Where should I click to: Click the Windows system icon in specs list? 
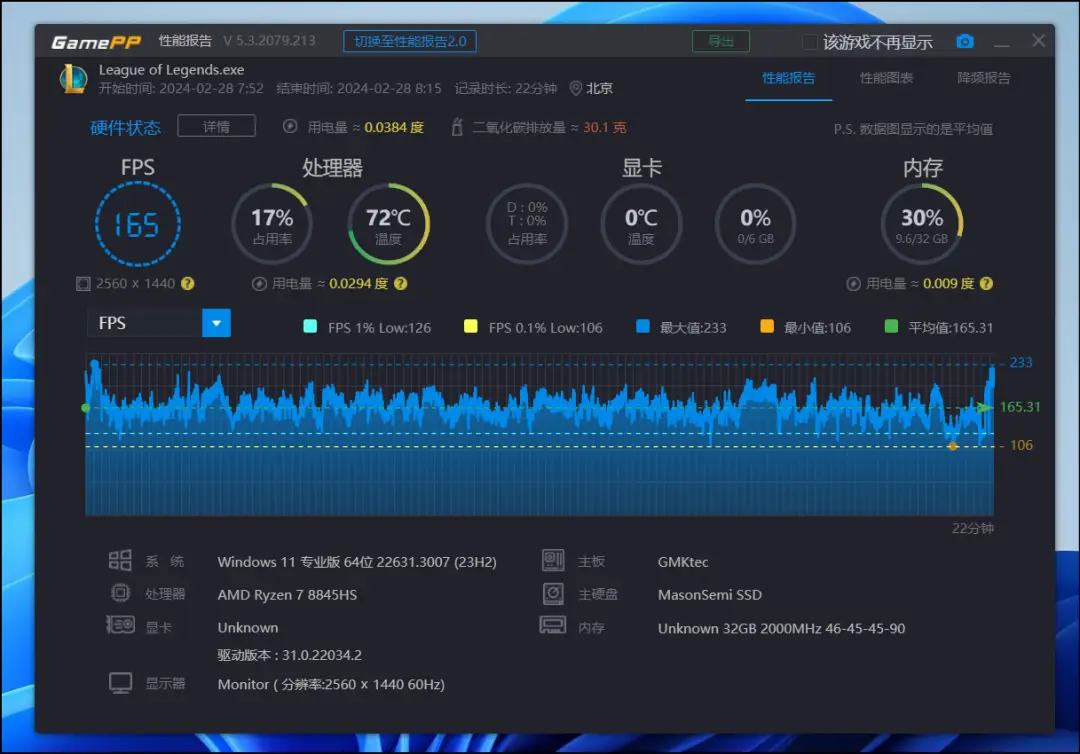pyautogui.click(x=120, y=561)
